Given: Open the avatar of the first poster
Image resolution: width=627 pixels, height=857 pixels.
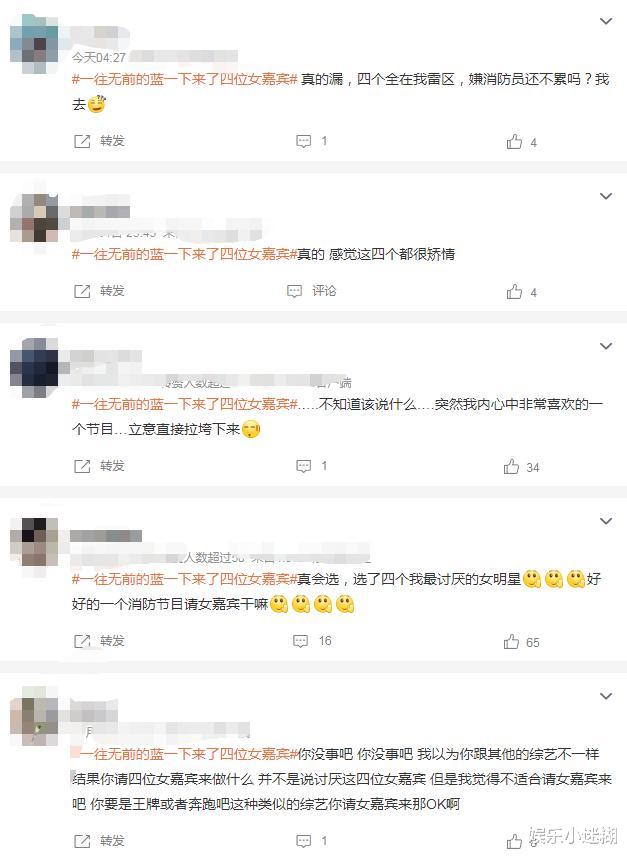Looking at the screenshot, I should (x=34, y=44).
